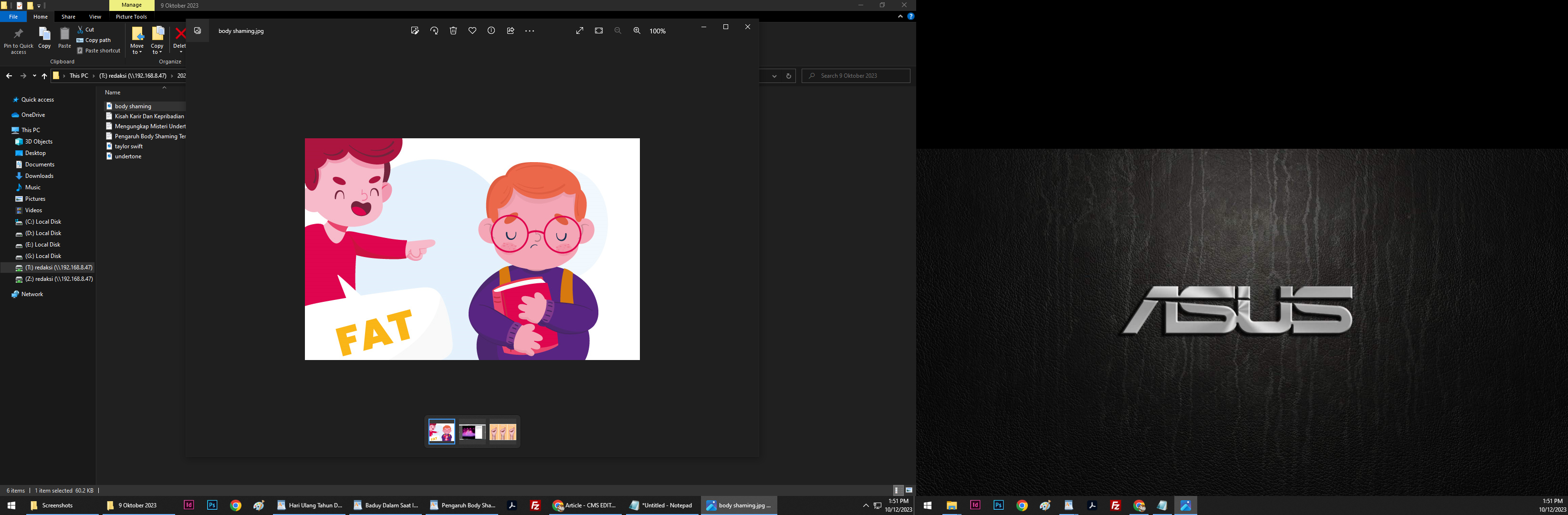Zoom out using the minus magnifier icon
The height and width of the screenshot is (515, 1568).
(618, 31)
